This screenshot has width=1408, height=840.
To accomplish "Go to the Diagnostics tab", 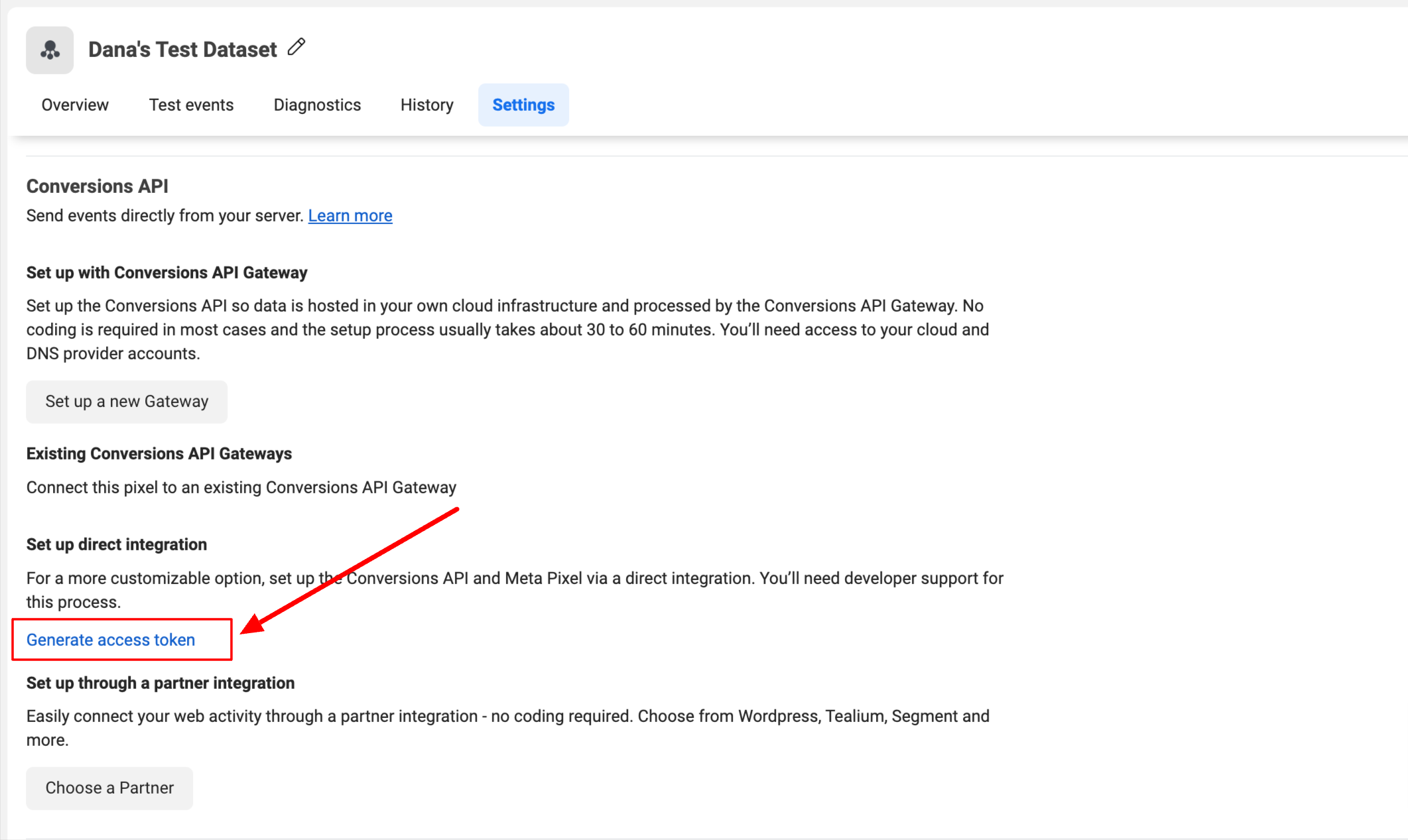I will click(x=317, y=105).
